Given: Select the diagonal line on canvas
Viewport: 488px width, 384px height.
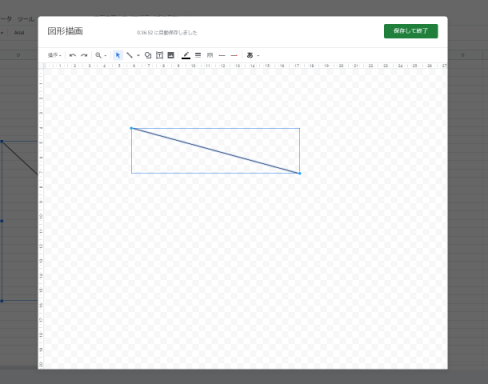Looking at the screenshot, I should click(x=215, y=151).
